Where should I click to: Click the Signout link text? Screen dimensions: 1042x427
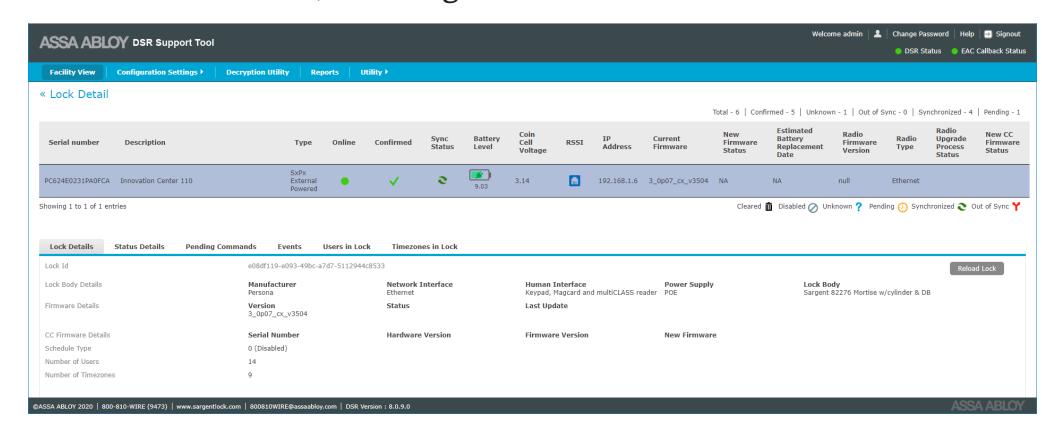(x=1008, y=34)
